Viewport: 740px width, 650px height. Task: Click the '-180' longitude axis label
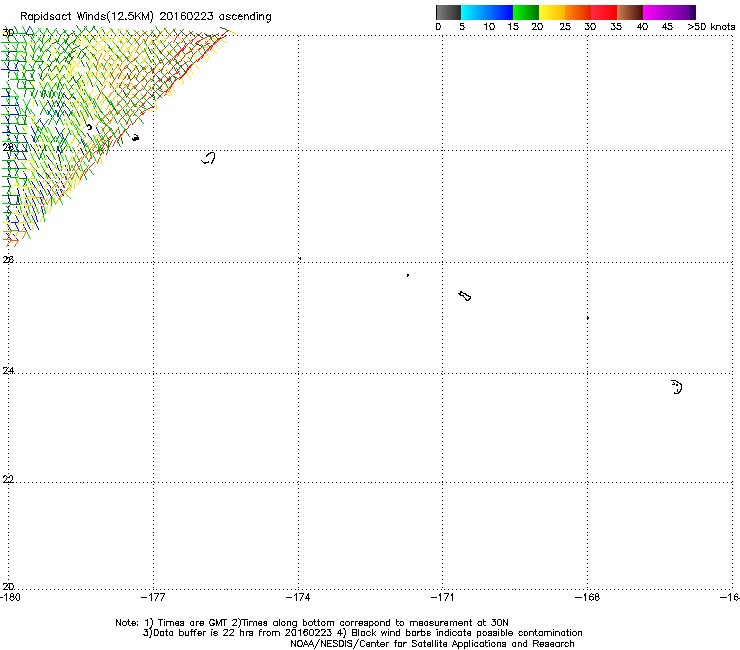pos(10,597)
